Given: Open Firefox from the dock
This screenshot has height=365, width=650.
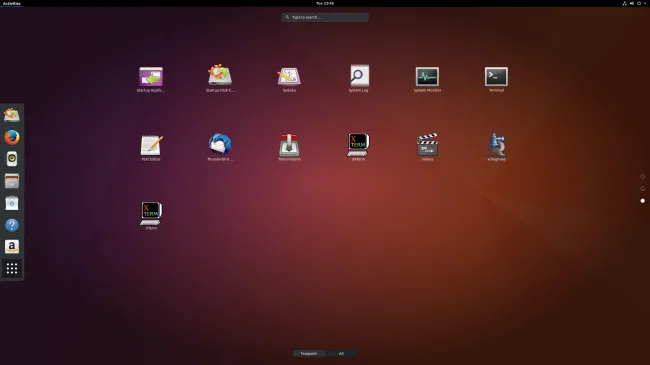Looking at the screenshot, I should (x=12, y=137).
